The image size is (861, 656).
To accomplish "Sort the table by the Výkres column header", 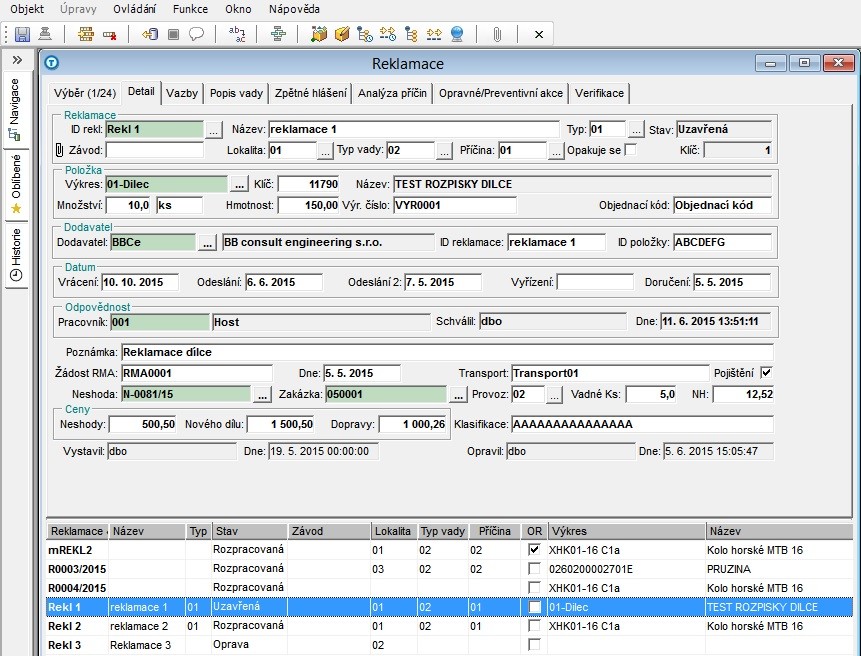I will coord(627,531).
